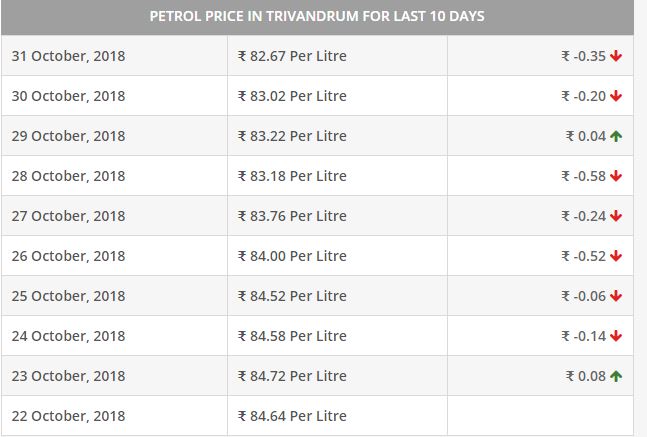Click red down arrow for 26 October

pyautogui.click(x=616, y=256)
